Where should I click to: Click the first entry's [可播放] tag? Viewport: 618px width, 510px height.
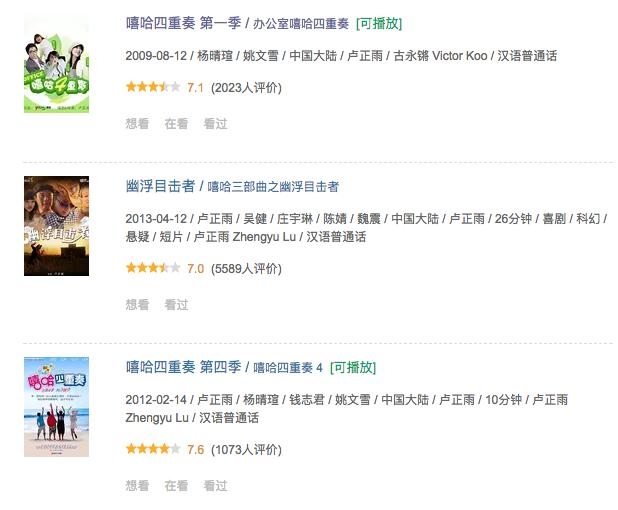point(379,24)
